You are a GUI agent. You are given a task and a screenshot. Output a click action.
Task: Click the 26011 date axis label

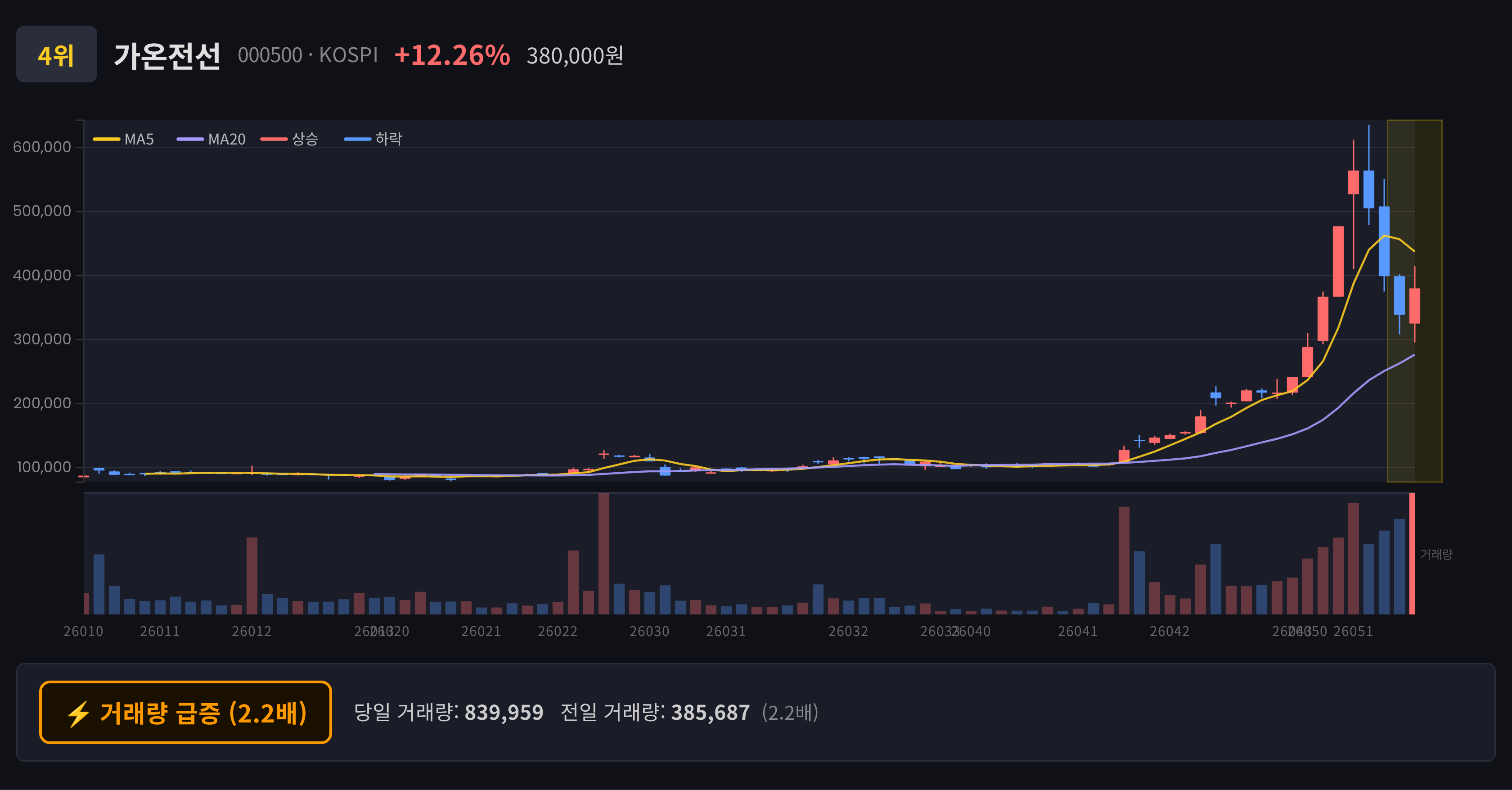pos(160,631)
